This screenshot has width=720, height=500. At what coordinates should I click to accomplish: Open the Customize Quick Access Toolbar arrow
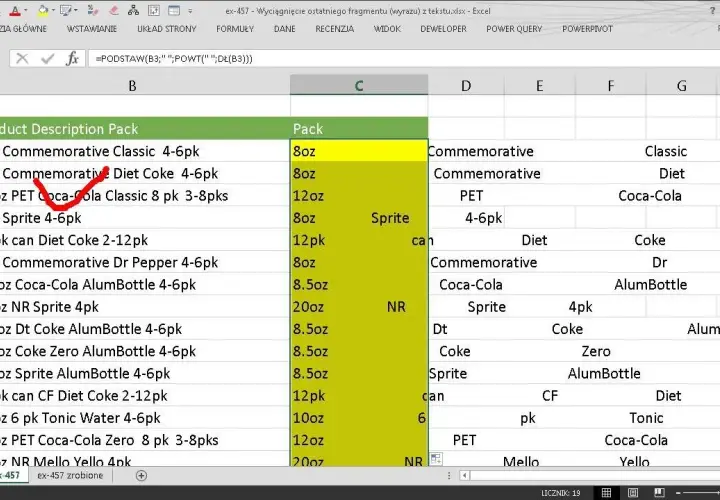190,11
